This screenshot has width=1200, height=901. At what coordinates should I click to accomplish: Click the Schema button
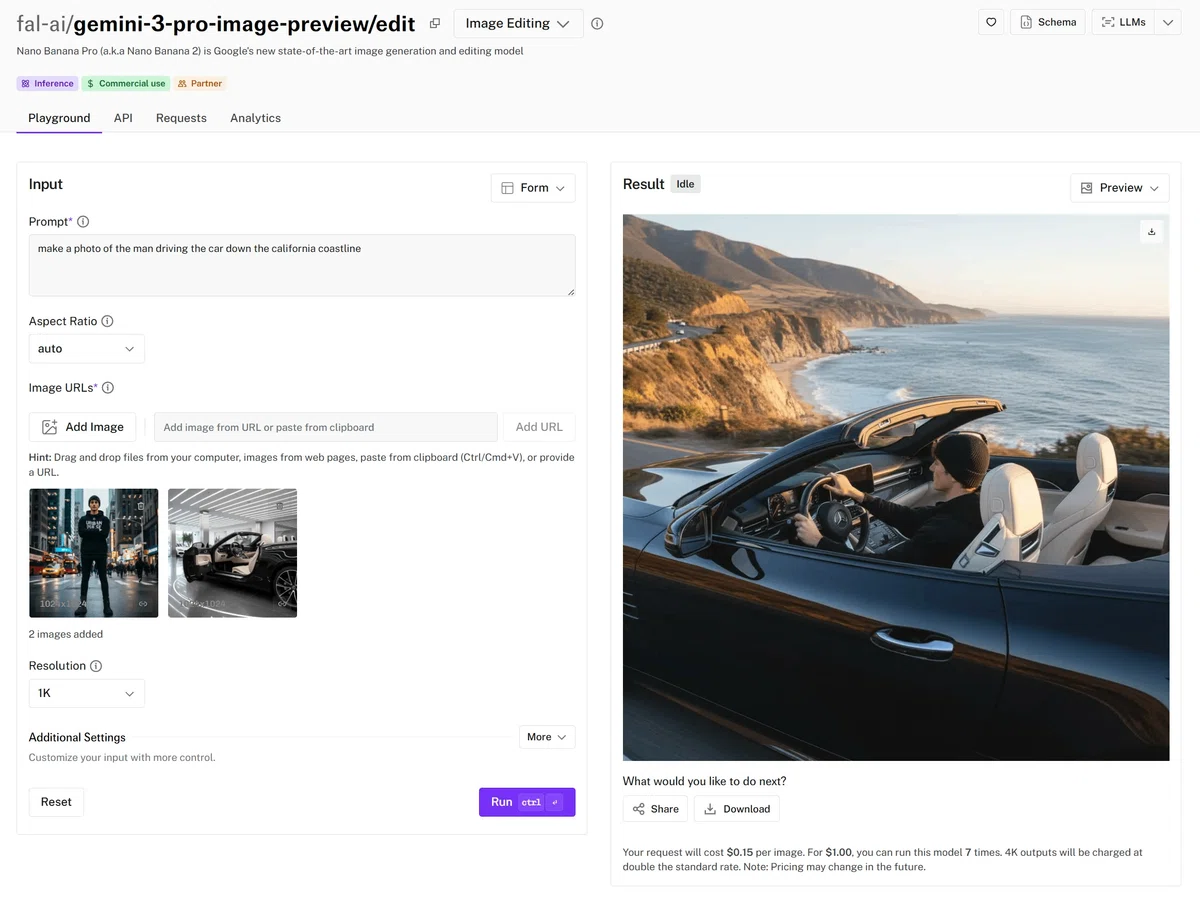coord(1047,22)
